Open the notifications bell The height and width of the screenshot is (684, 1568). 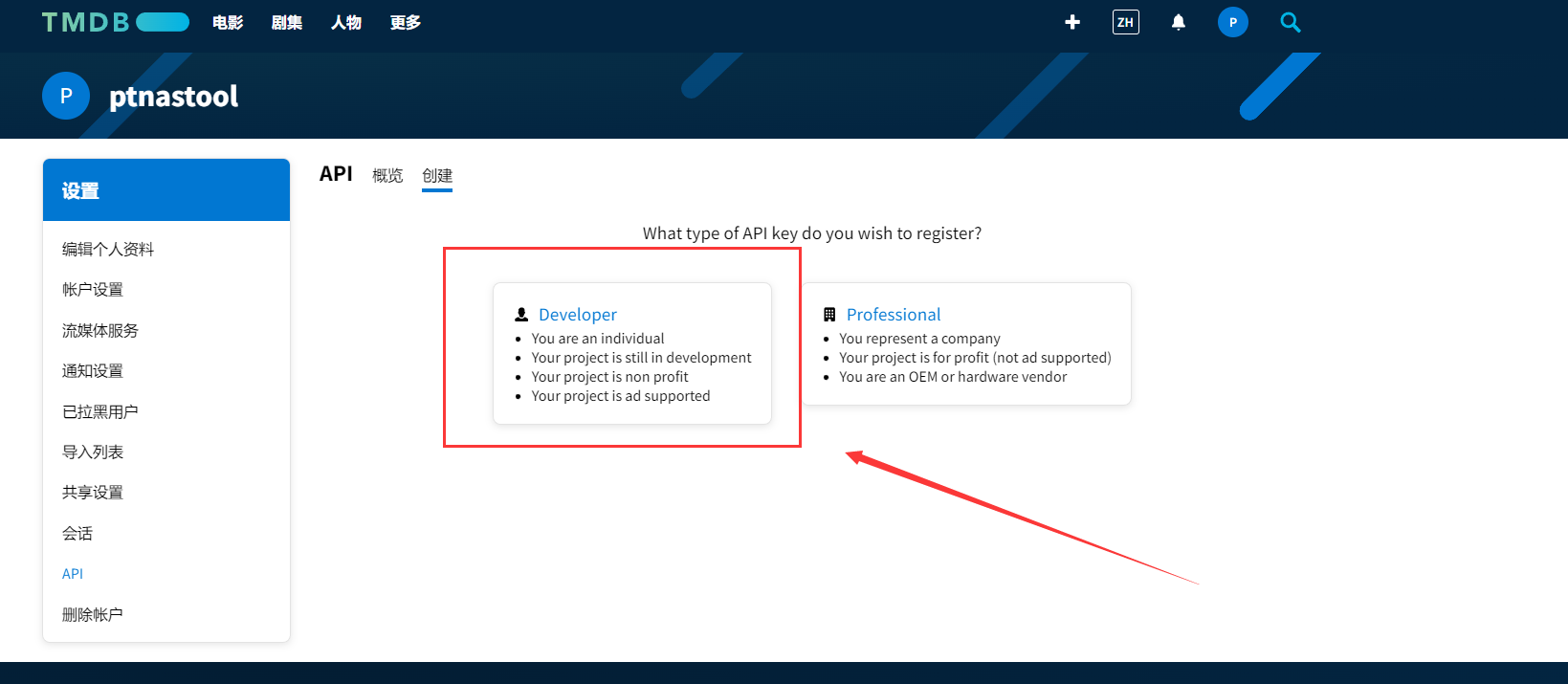click(x=1178, y=22)
